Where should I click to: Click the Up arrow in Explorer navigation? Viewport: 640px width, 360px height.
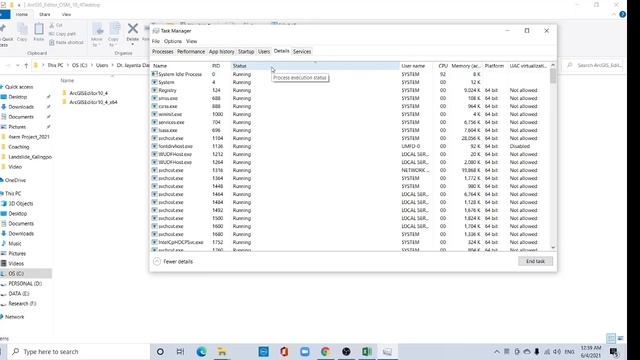[26, 65]
